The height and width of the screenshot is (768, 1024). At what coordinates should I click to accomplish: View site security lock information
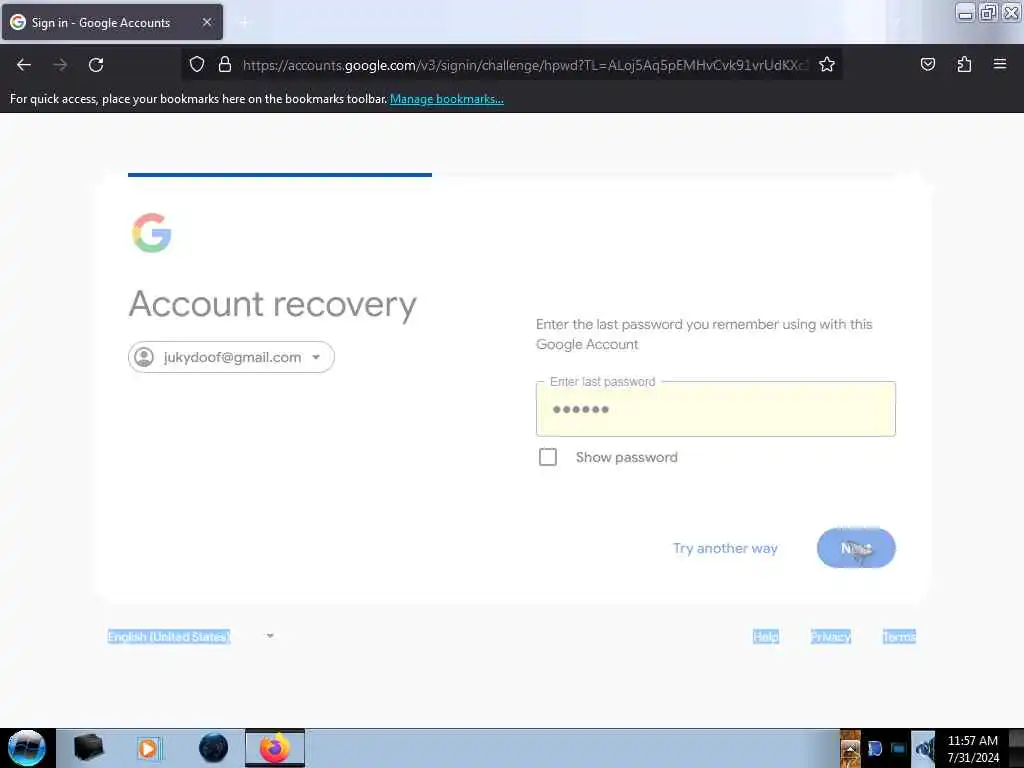tap(225, 65)
